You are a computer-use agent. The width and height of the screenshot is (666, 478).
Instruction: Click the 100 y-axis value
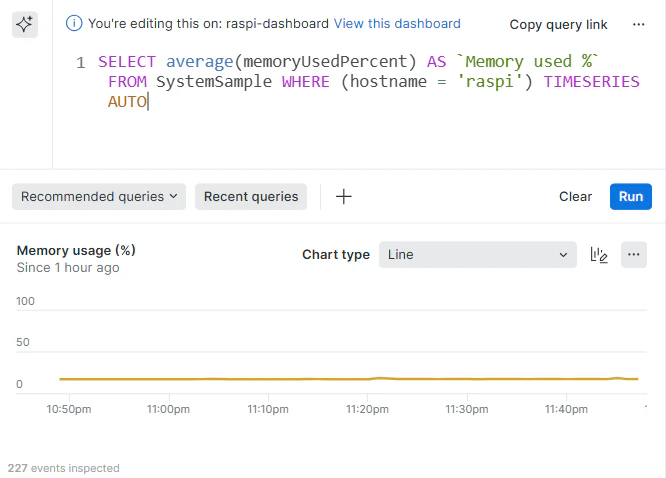tap(25, 301)
